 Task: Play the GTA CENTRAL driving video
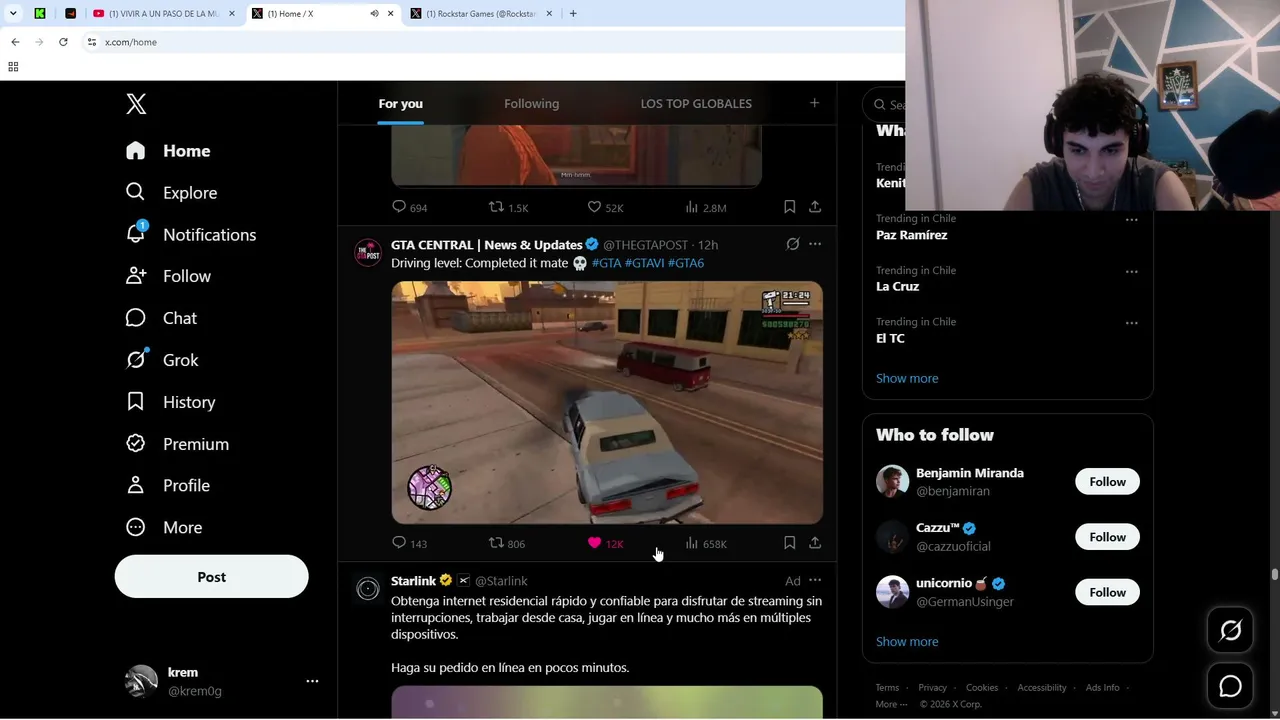click(x=607, y=402)
